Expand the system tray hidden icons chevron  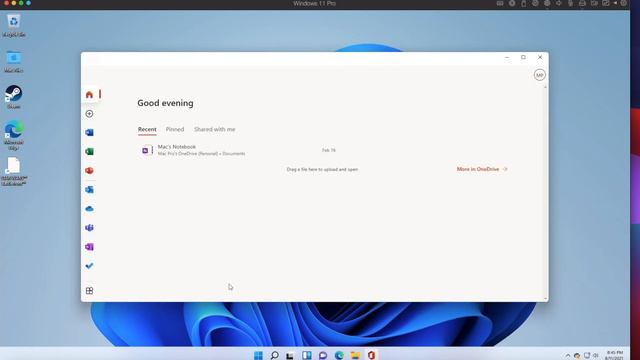[568, 356]
